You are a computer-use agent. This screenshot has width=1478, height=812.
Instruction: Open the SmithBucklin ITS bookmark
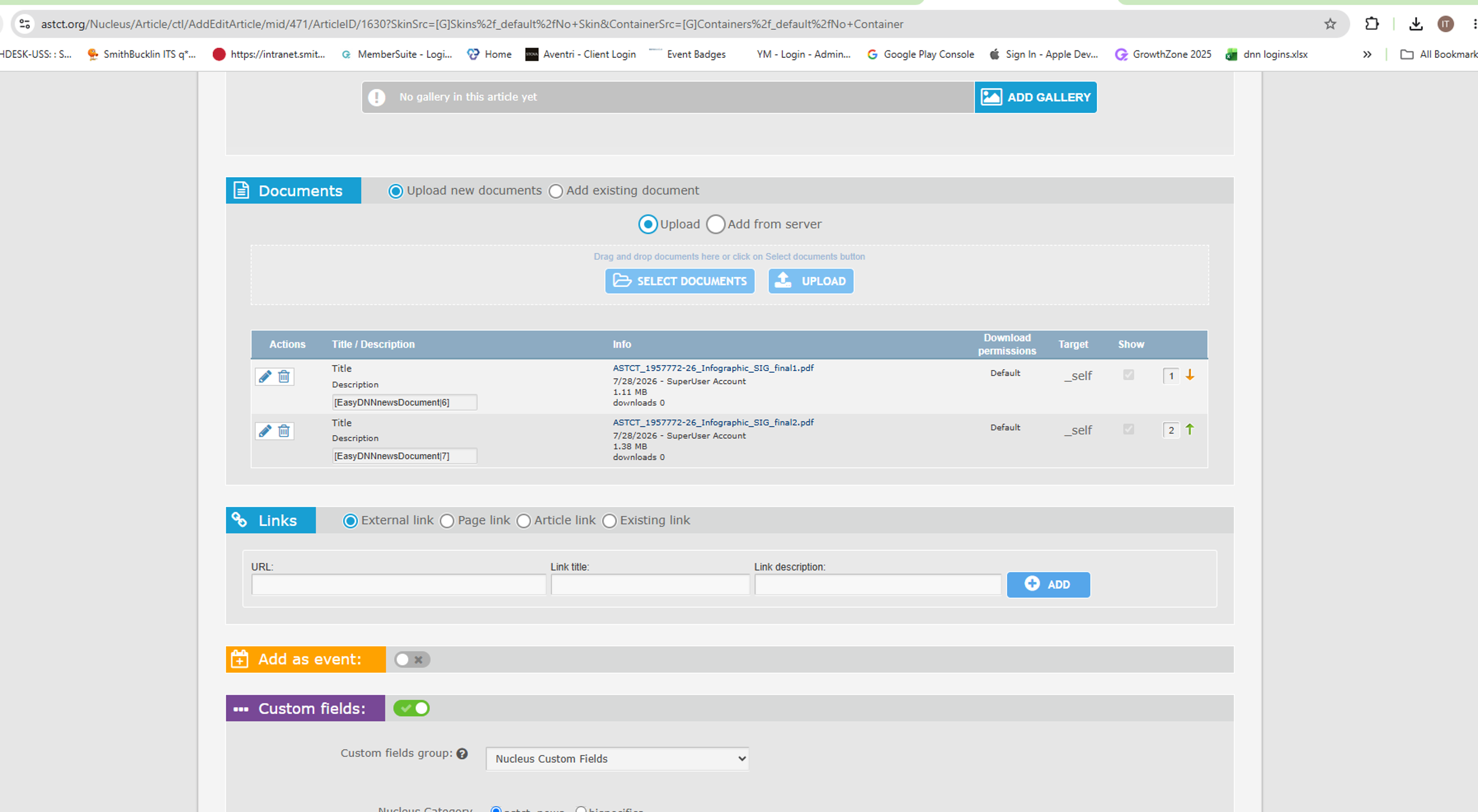141,54
